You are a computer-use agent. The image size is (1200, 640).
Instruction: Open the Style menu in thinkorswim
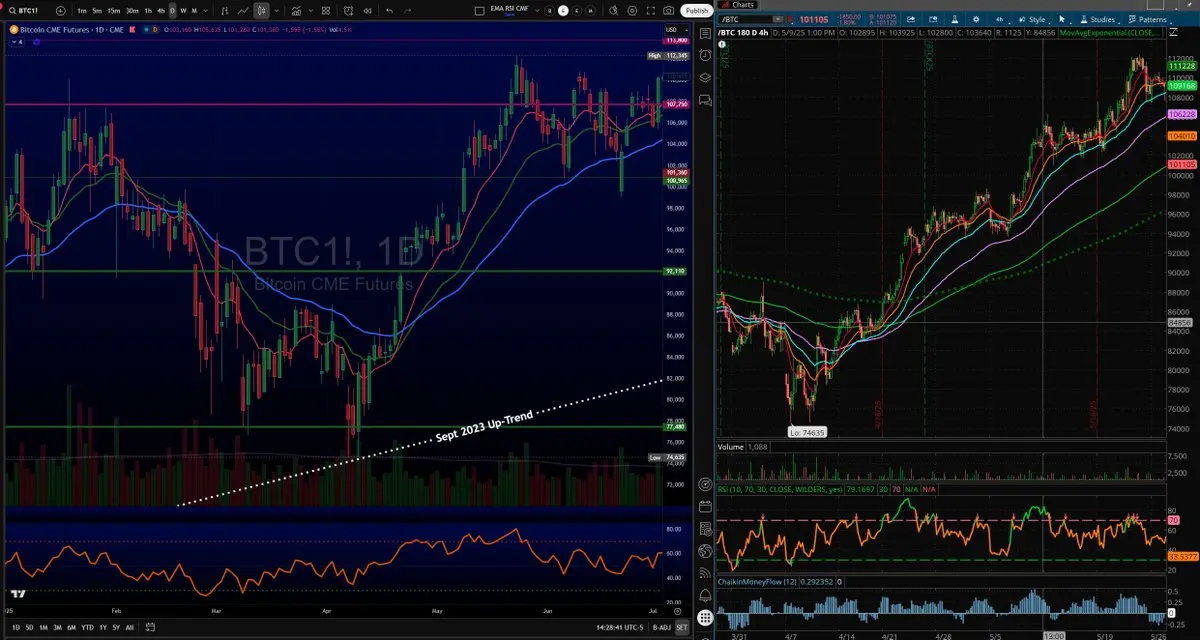(1034, 19)
